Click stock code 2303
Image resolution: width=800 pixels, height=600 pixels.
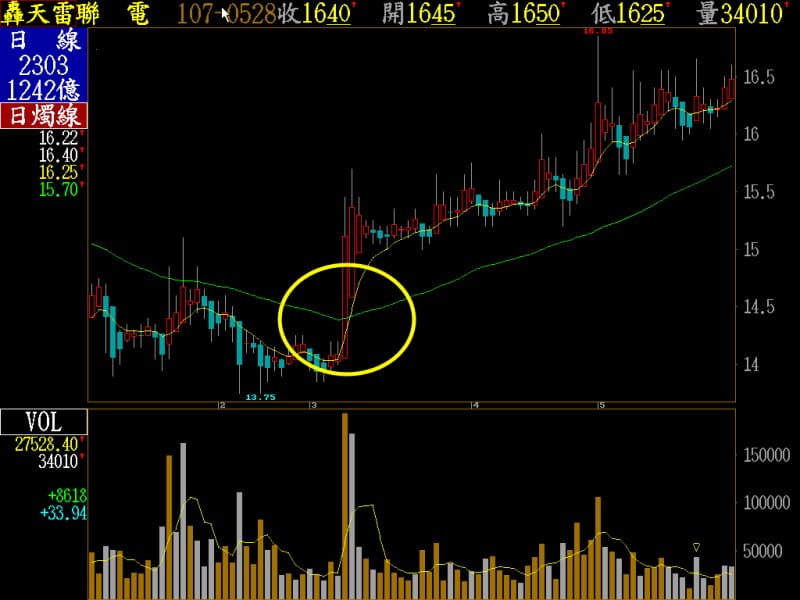pos(44,65)
